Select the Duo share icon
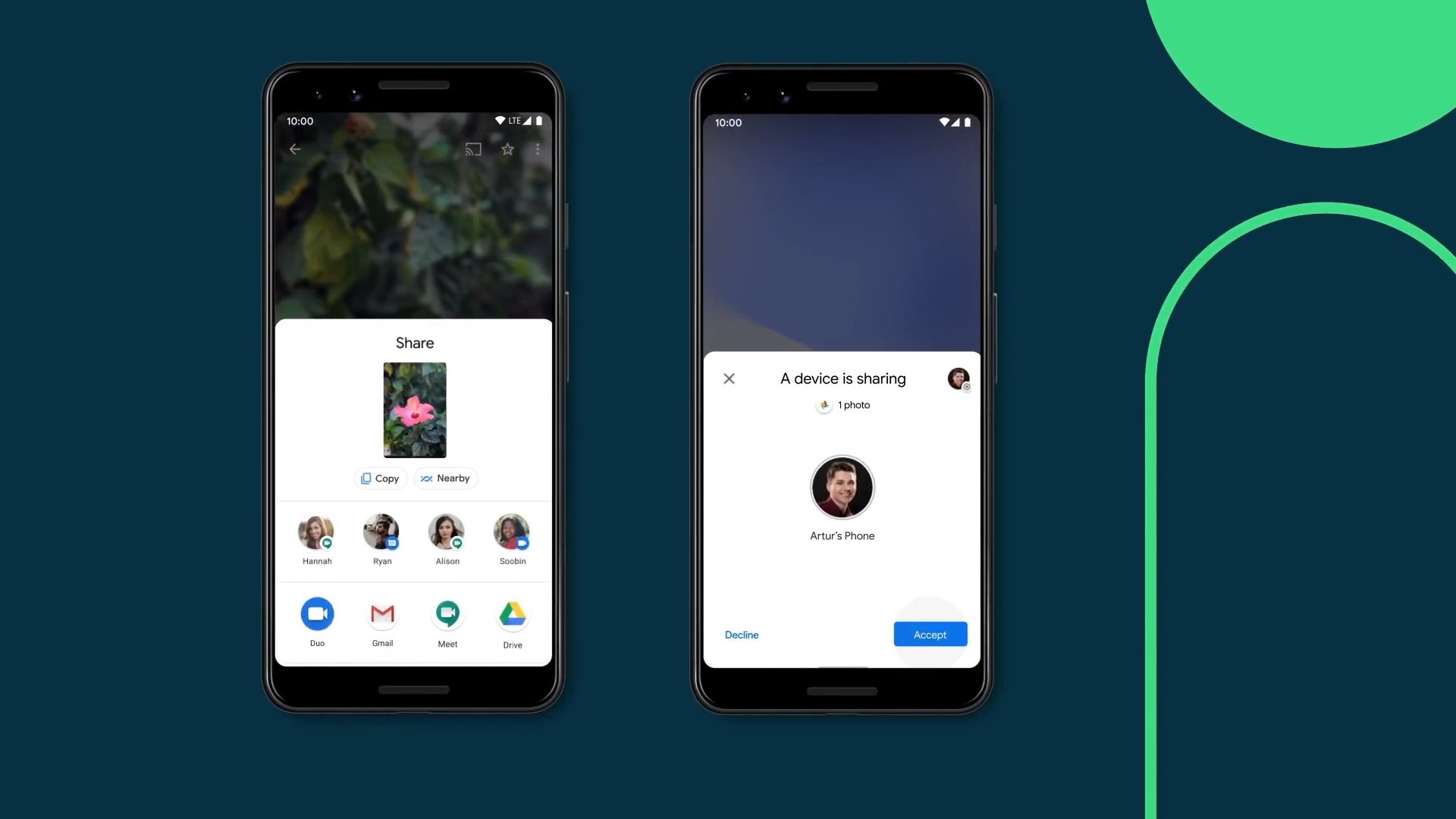Screen dimensions: 1456x819 pos(317,613)
